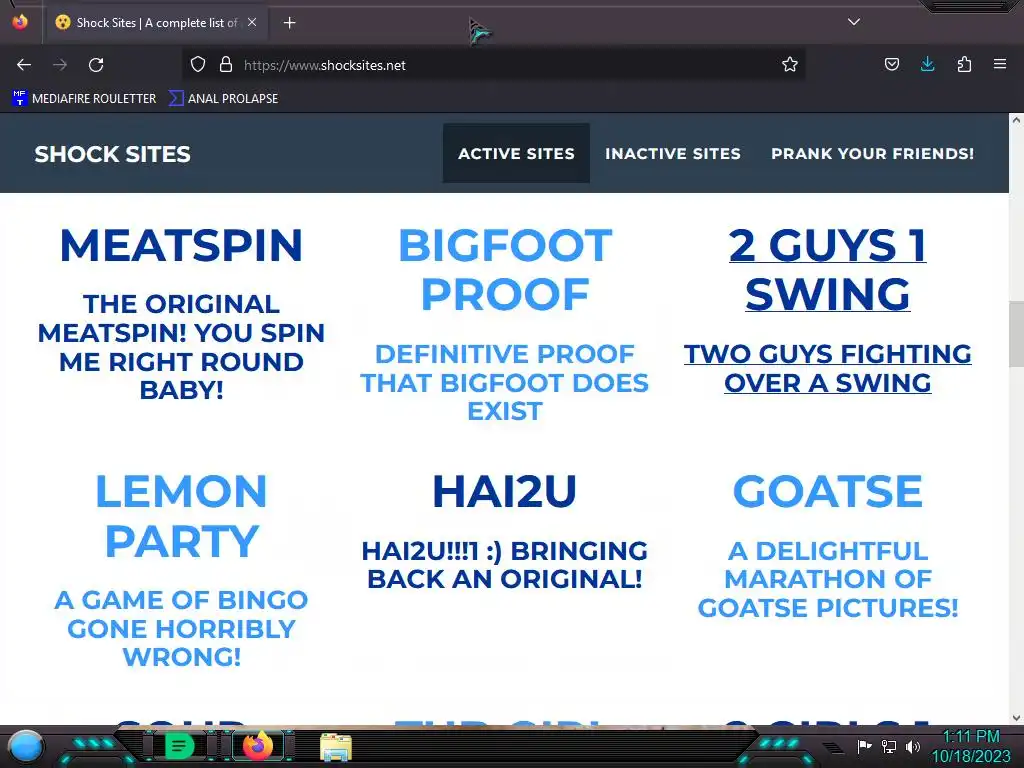
Task: Open network tray icon
Action: pos(889,746)
